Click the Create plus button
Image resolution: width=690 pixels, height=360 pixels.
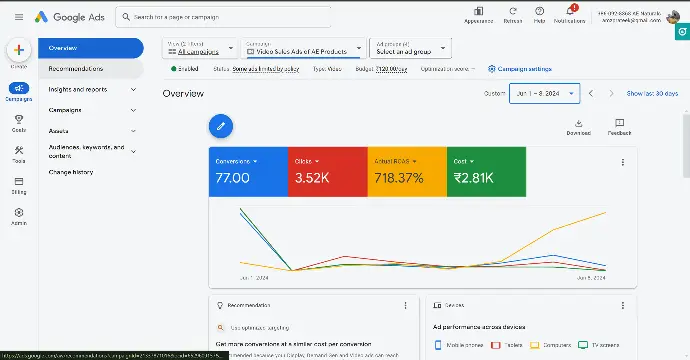pyautogui.click(x=18, y=50)
